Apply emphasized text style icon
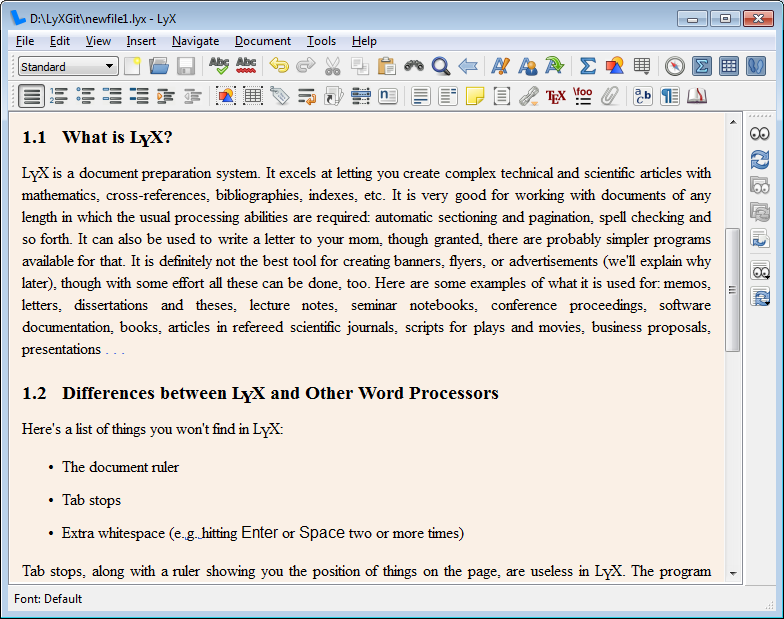The height and width of the screenshot is (619, 784). coord(500,66)
